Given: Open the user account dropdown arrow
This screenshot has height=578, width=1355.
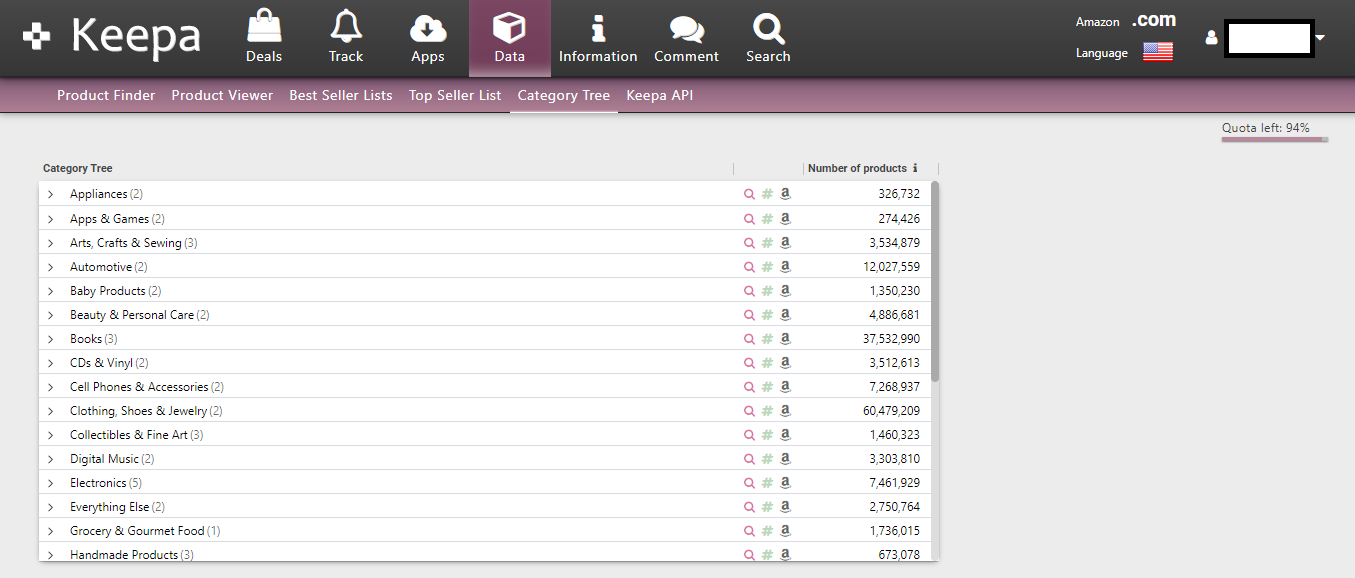Looking at the screenshot, I should tap(1321, 38).
